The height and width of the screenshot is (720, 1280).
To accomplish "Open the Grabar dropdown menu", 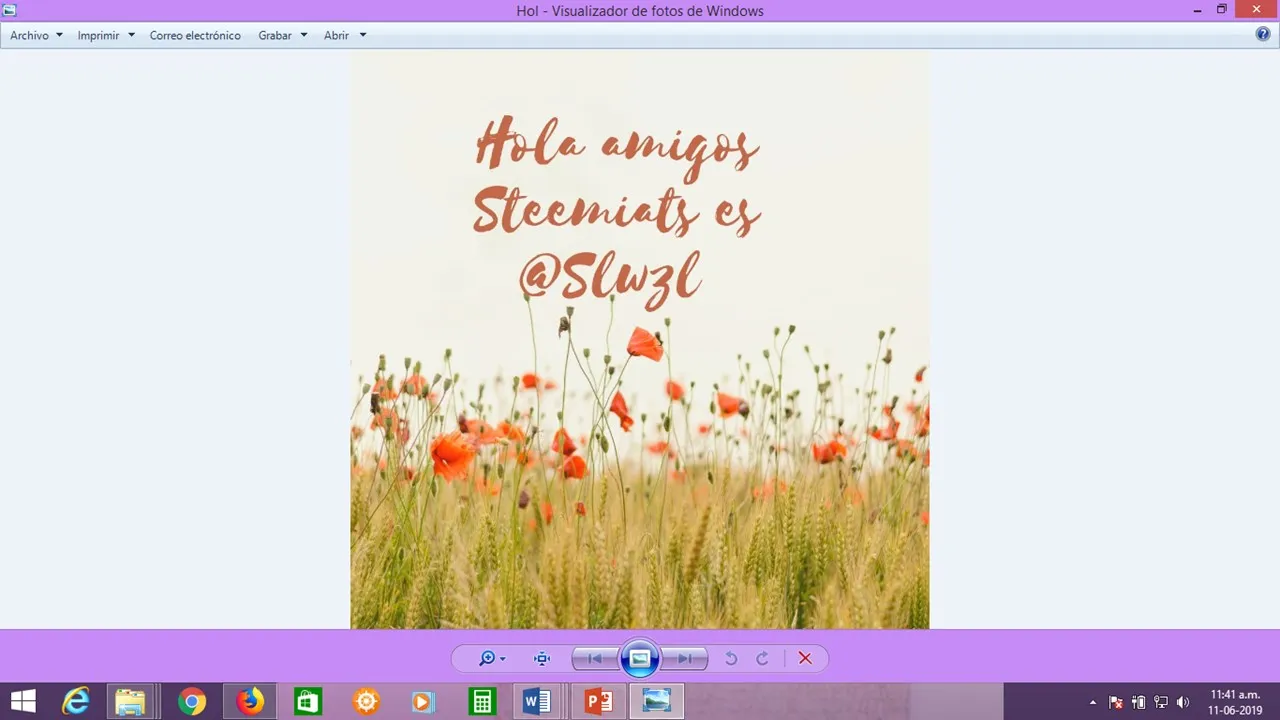I will (x=283, y=35).
